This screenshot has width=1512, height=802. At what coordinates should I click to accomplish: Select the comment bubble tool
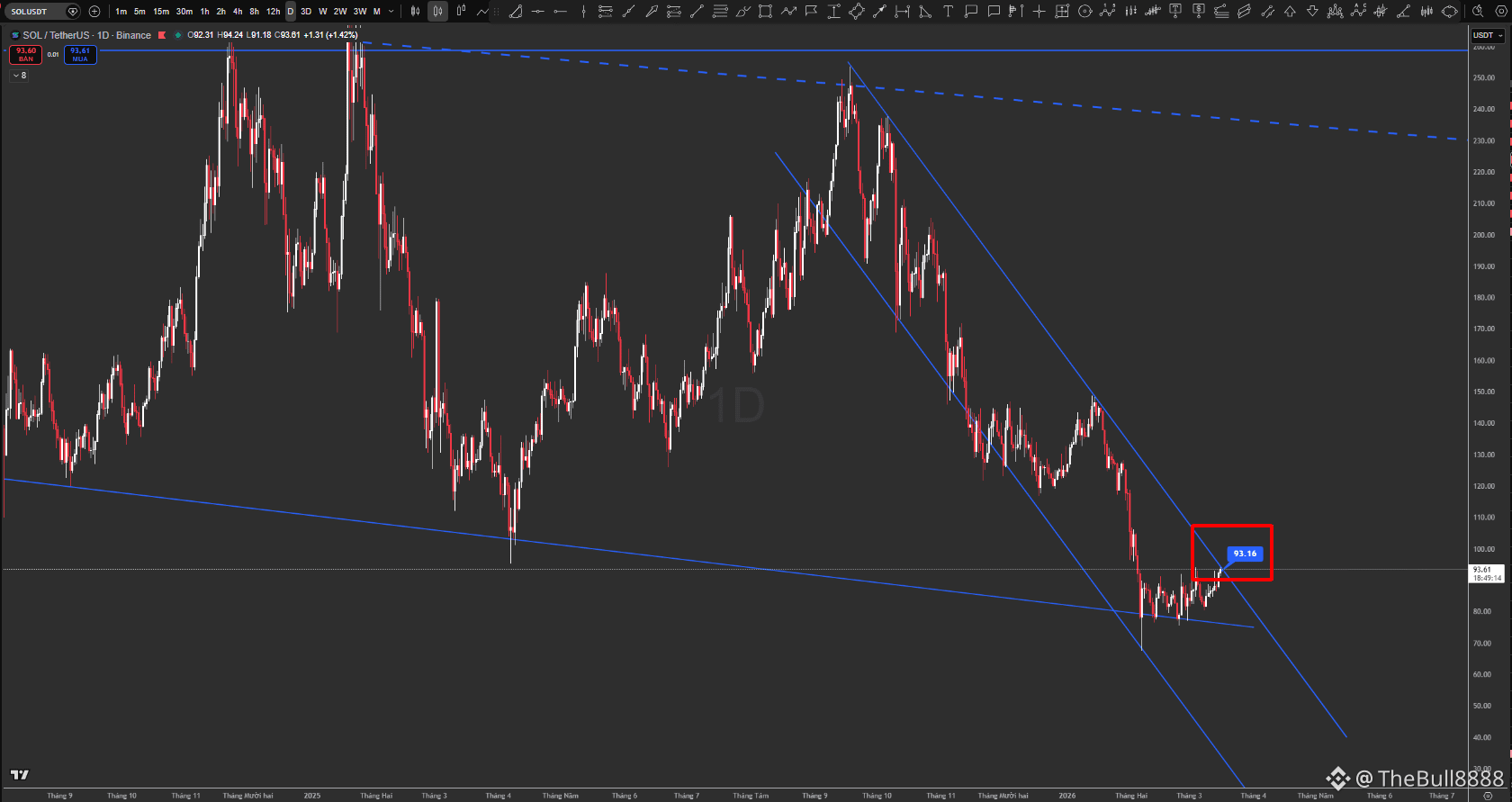[x=994, y=12]
